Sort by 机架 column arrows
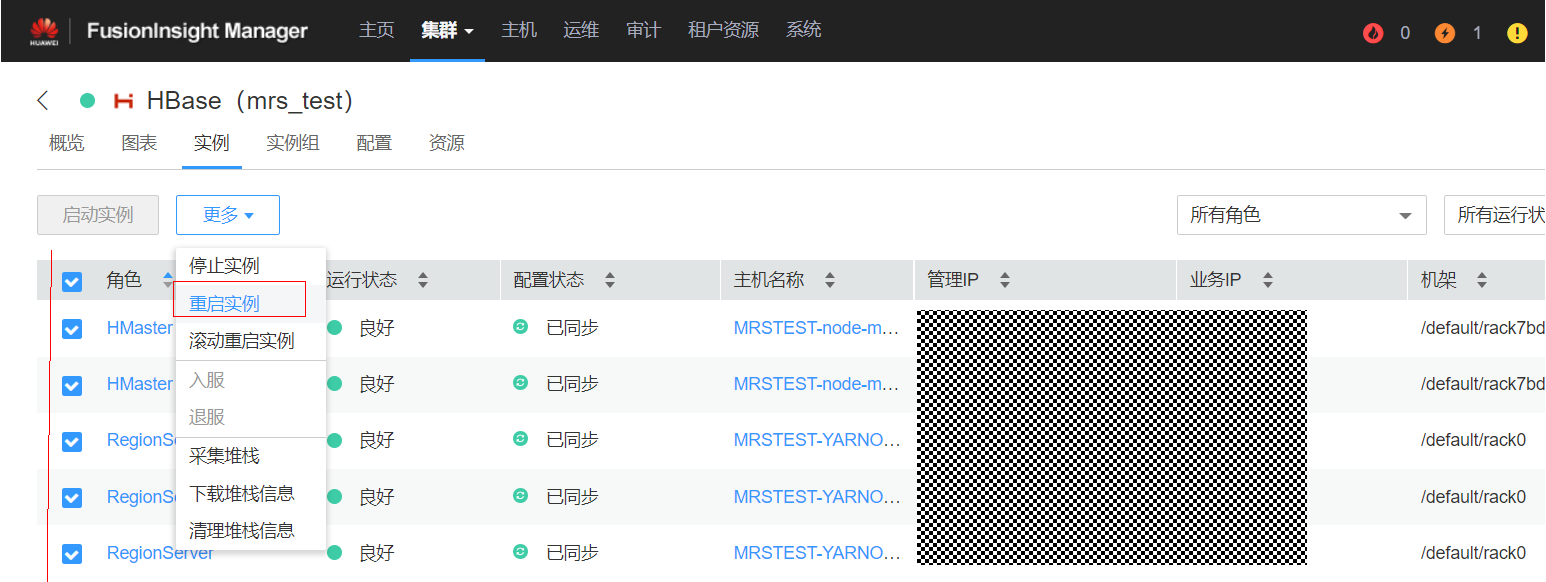The image size is (1546, 582). tap(1482, 280)
